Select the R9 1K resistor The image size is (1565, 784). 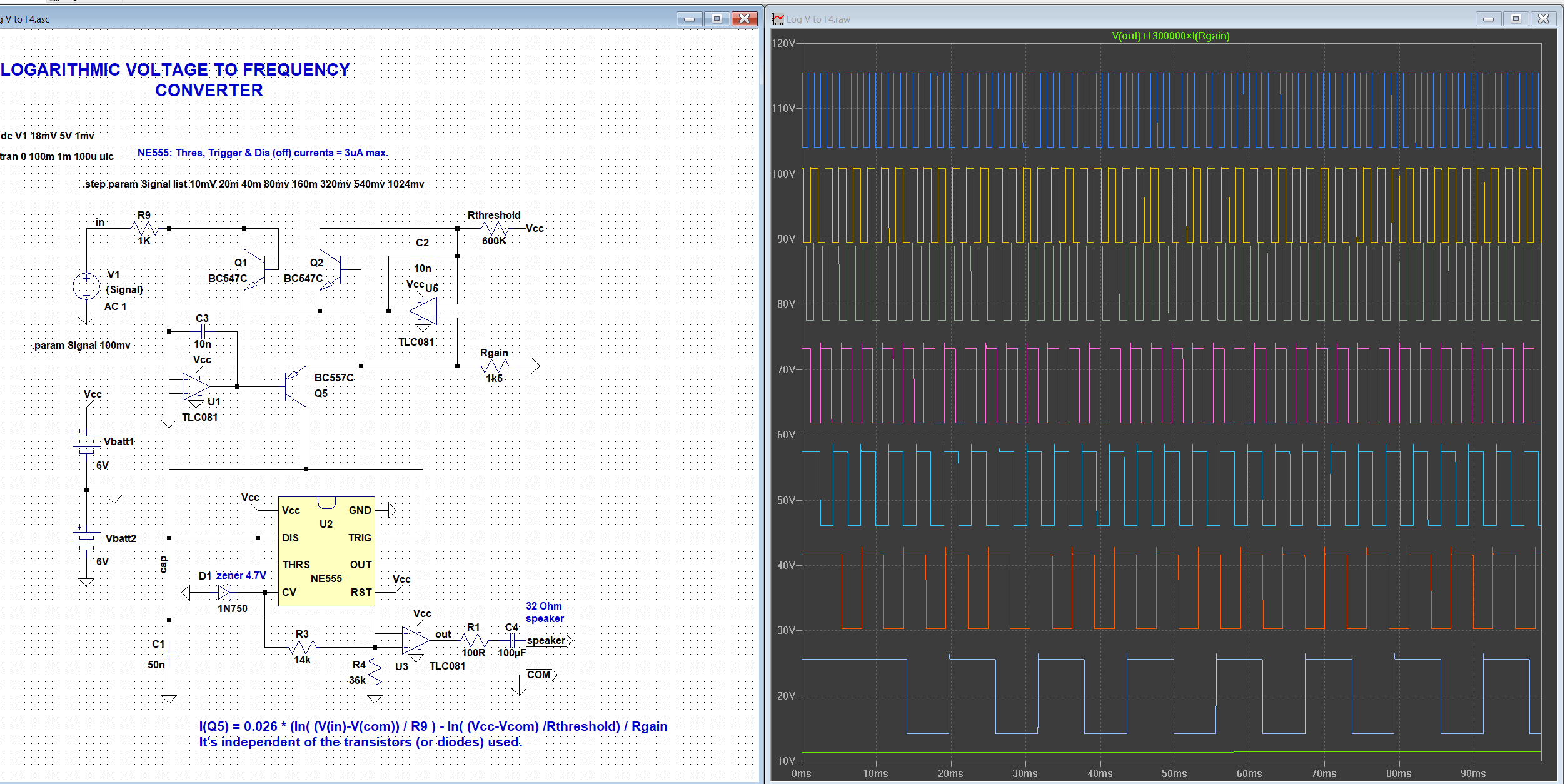144,229
